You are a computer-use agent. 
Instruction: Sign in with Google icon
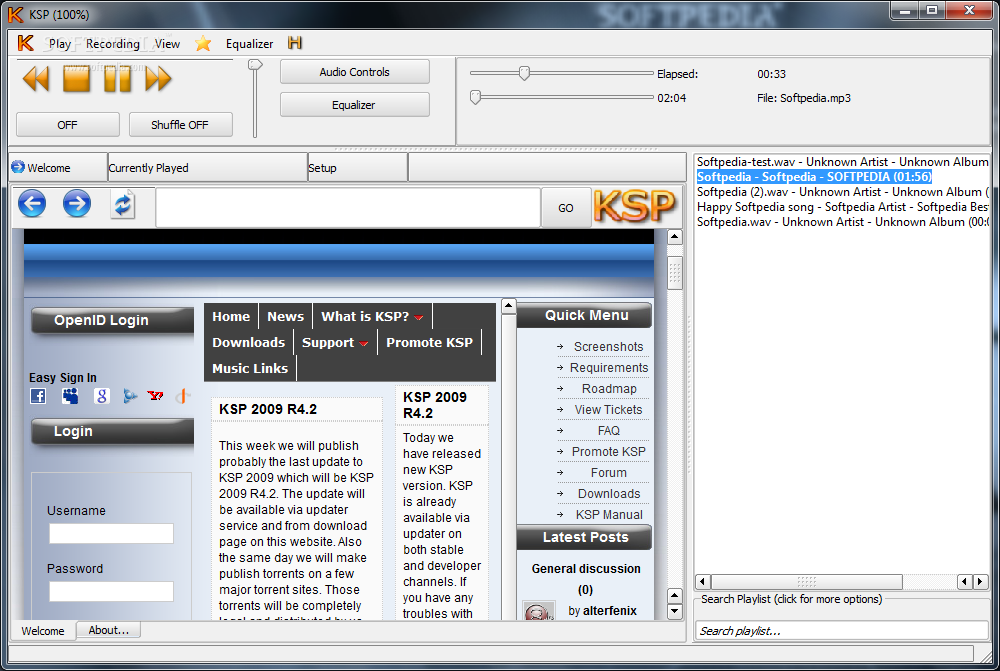[101, 396]
